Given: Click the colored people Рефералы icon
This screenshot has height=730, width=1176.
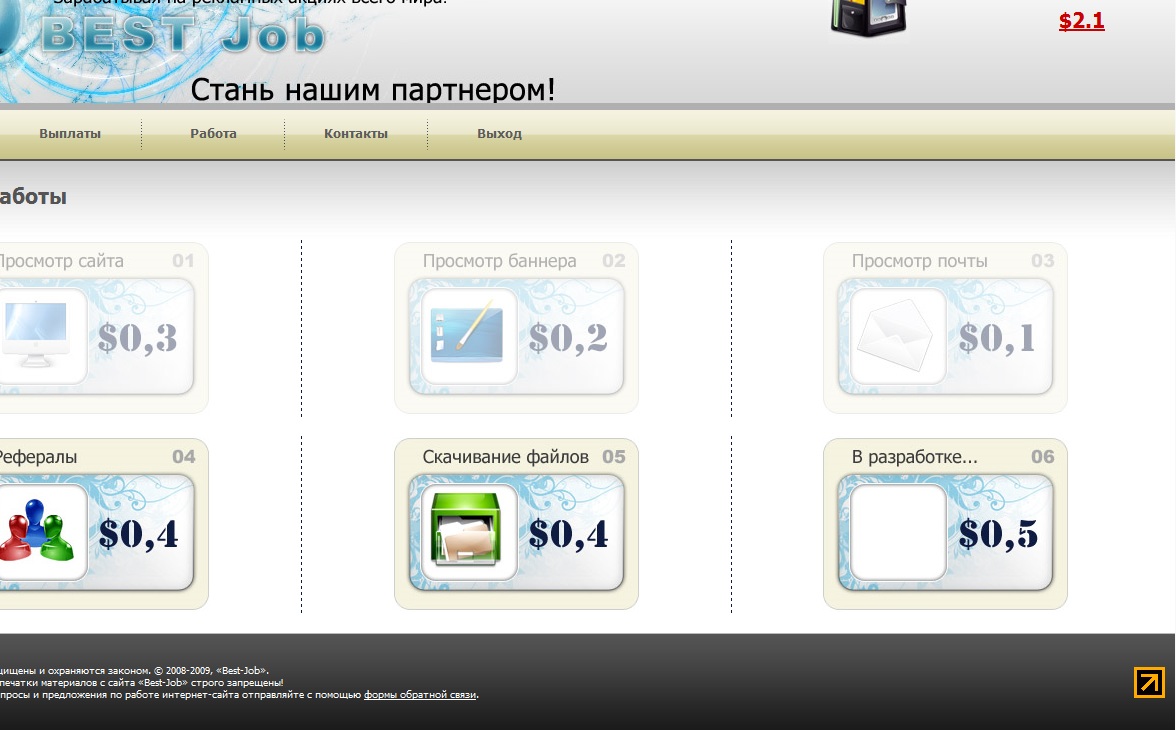Looking at the screenshot, I should pyautogui.click(x=38, y=531).
